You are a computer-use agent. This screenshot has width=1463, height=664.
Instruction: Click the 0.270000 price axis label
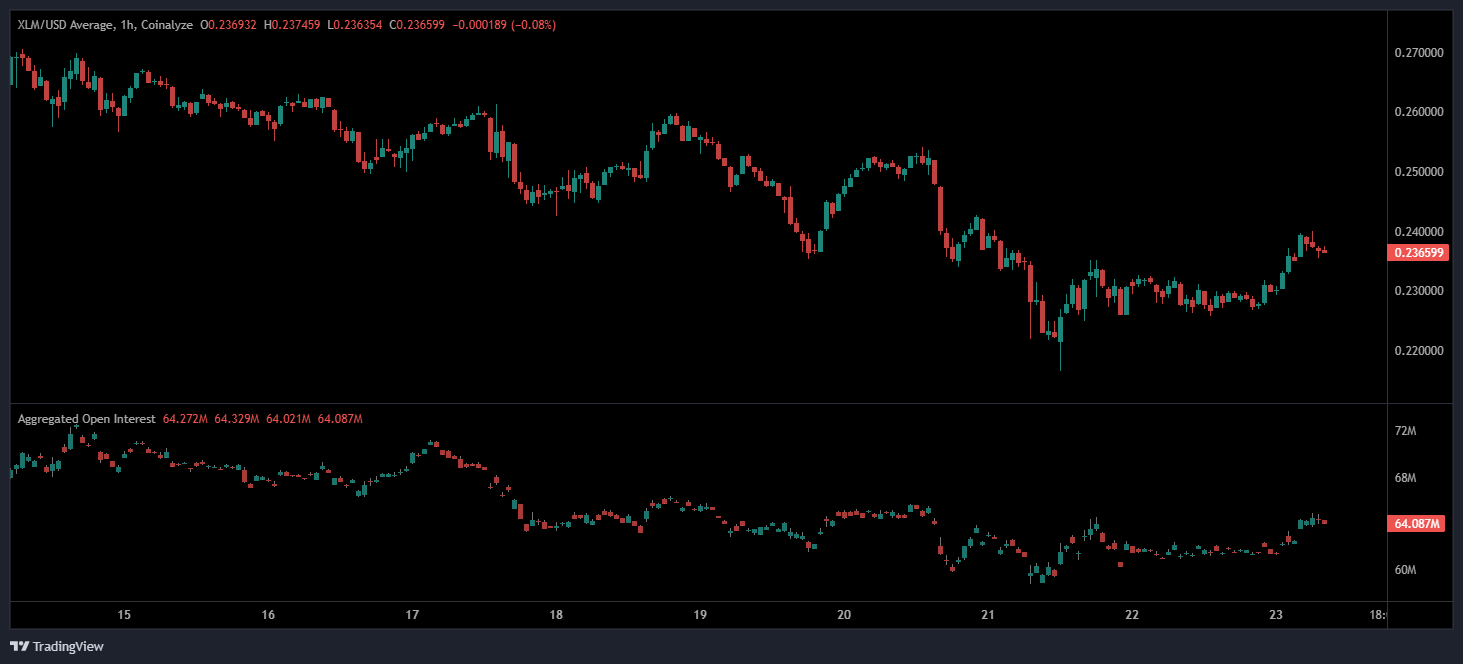(x=1418, y=52)
